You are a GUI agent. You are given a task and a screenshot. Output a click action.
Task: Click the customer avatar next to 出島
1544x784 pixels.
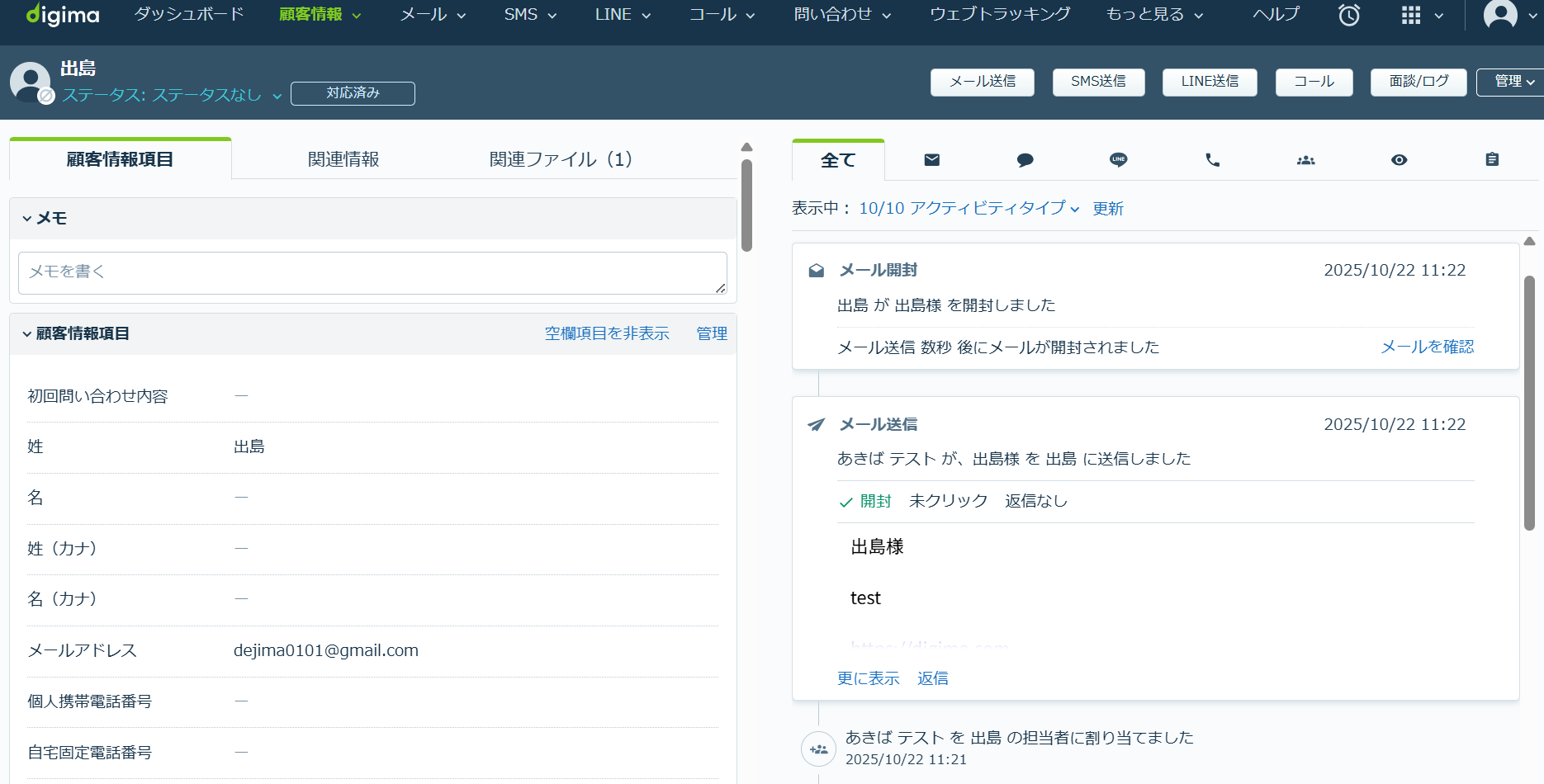[31, 82]
